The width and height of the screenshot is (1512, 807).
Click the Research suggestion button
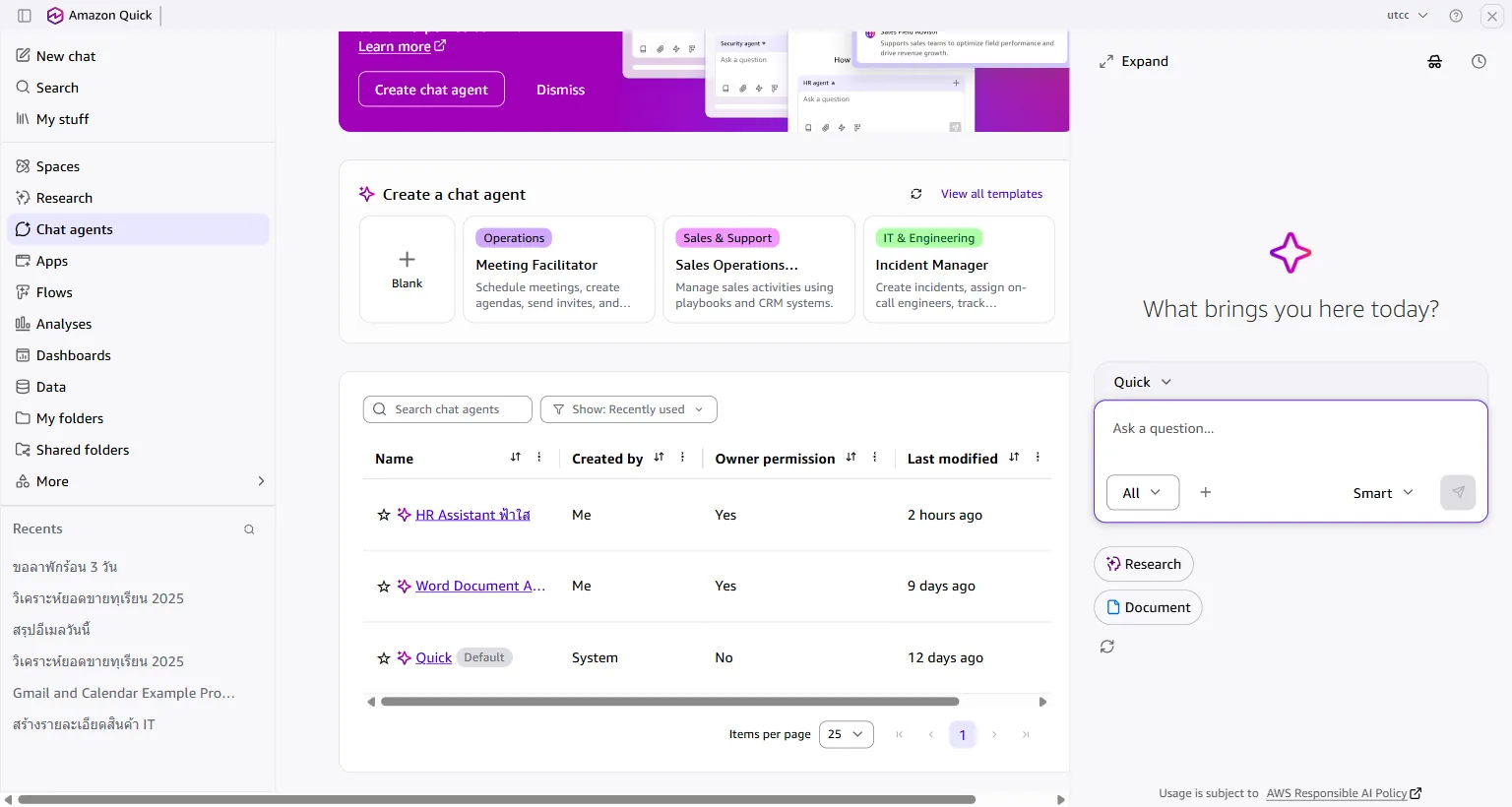coord(1144,564)
